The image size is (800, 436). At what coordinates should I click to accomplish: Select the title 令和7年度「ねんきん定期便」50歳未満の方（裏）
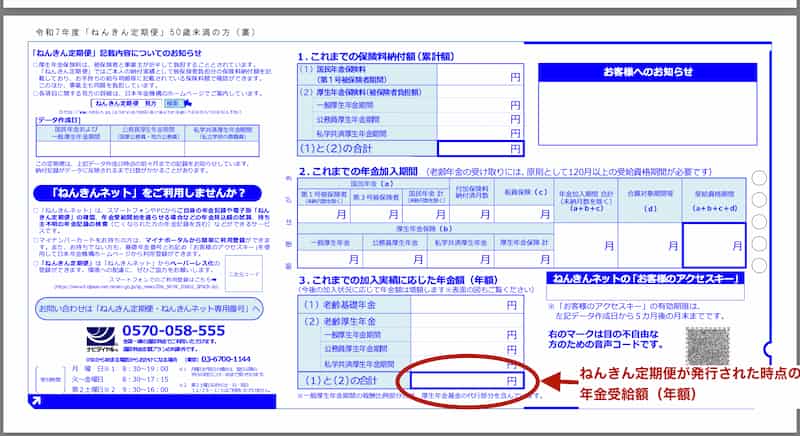146,32
